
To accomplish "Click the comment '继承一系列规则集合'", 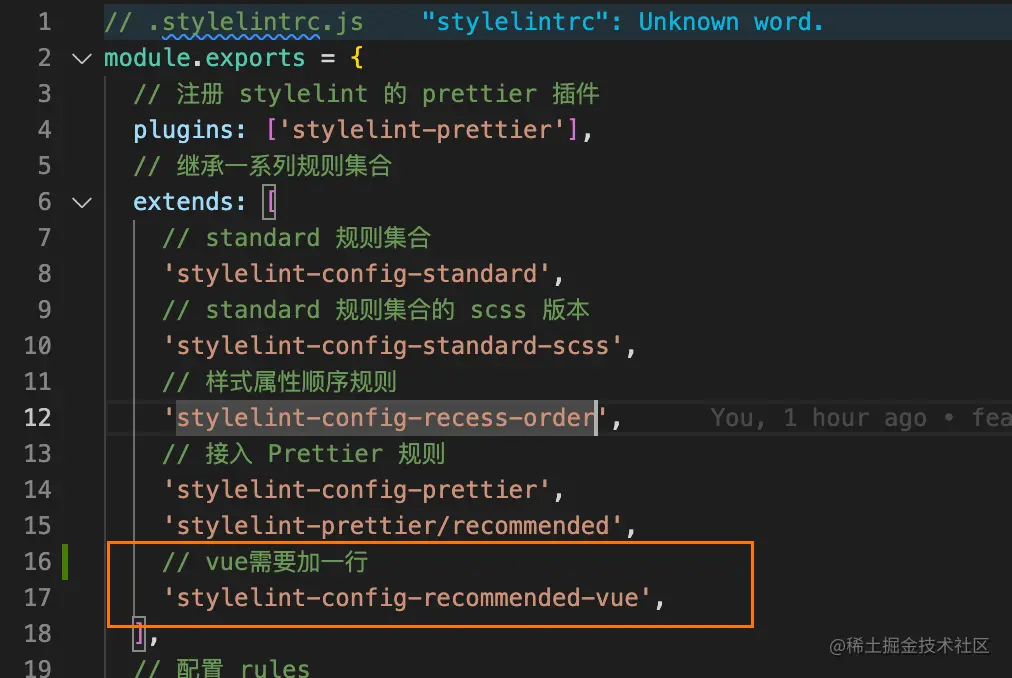I will coord(262,167).
